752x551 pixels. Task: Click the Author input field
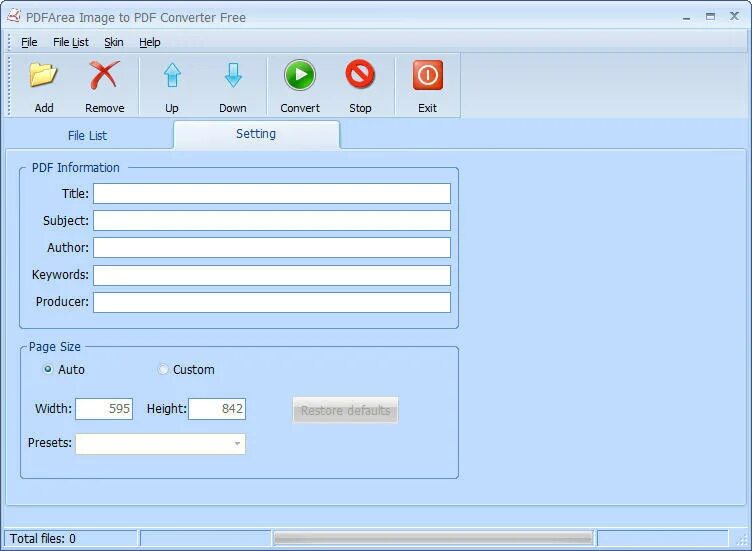point(272,247)
